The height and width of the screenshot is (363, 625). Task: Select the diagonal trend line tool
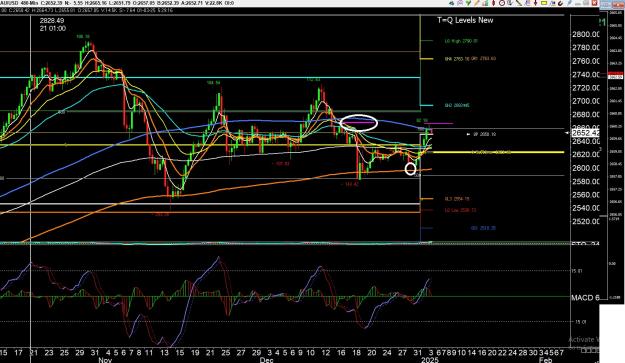coord(519,3)
